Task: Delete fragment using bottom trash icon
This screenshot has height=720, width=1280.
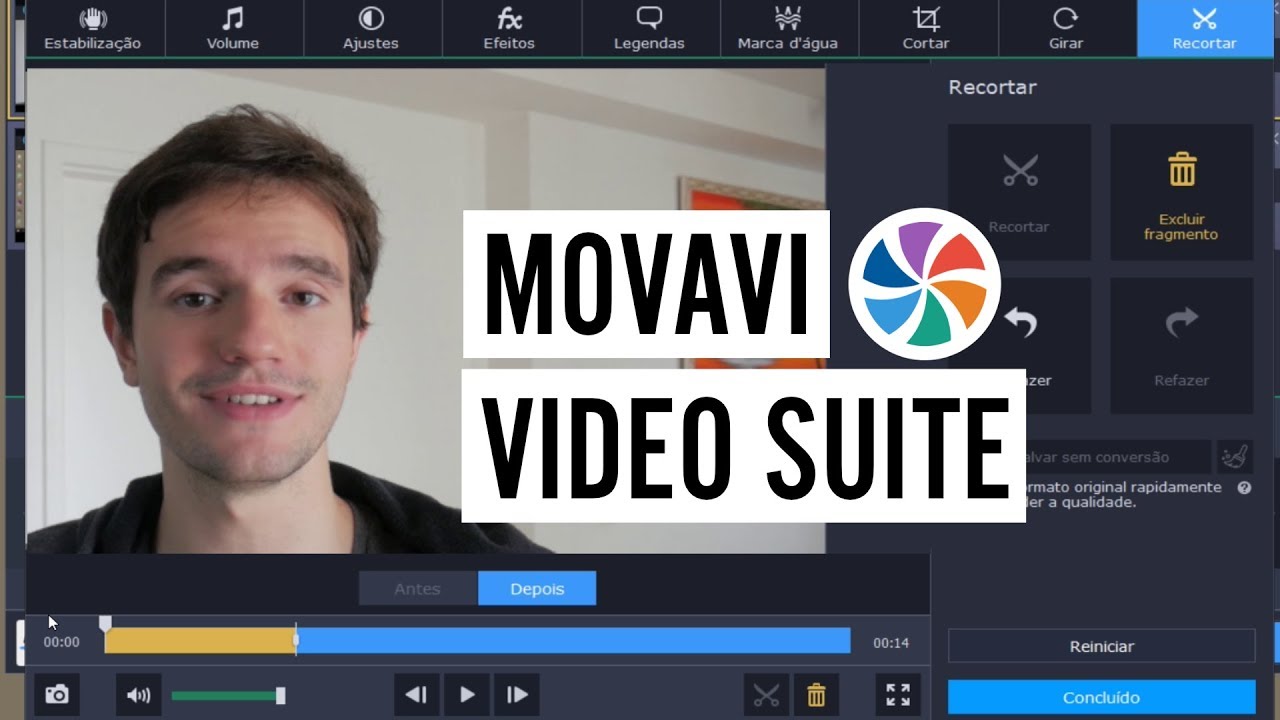Action: click(x=816, y=694)
